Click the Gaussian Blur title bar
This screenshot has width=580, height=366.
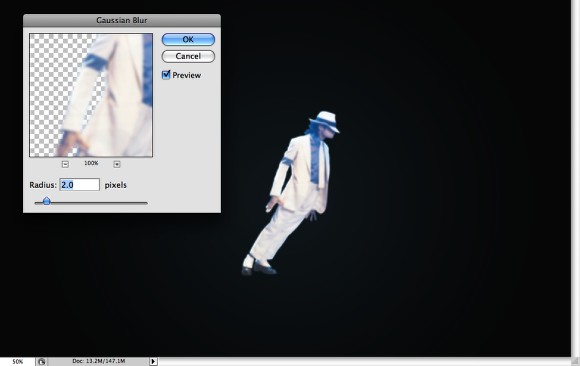pyautogui.click(x=122, y=20)
